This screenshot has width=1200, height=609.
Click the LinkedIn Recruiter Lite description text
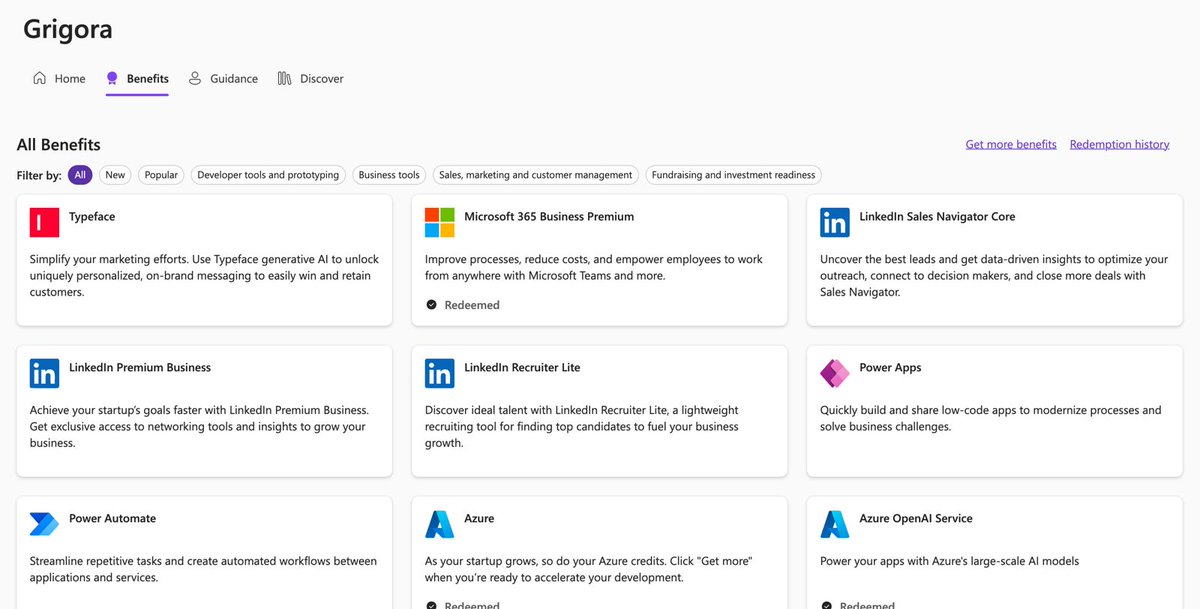click(582, 426)
